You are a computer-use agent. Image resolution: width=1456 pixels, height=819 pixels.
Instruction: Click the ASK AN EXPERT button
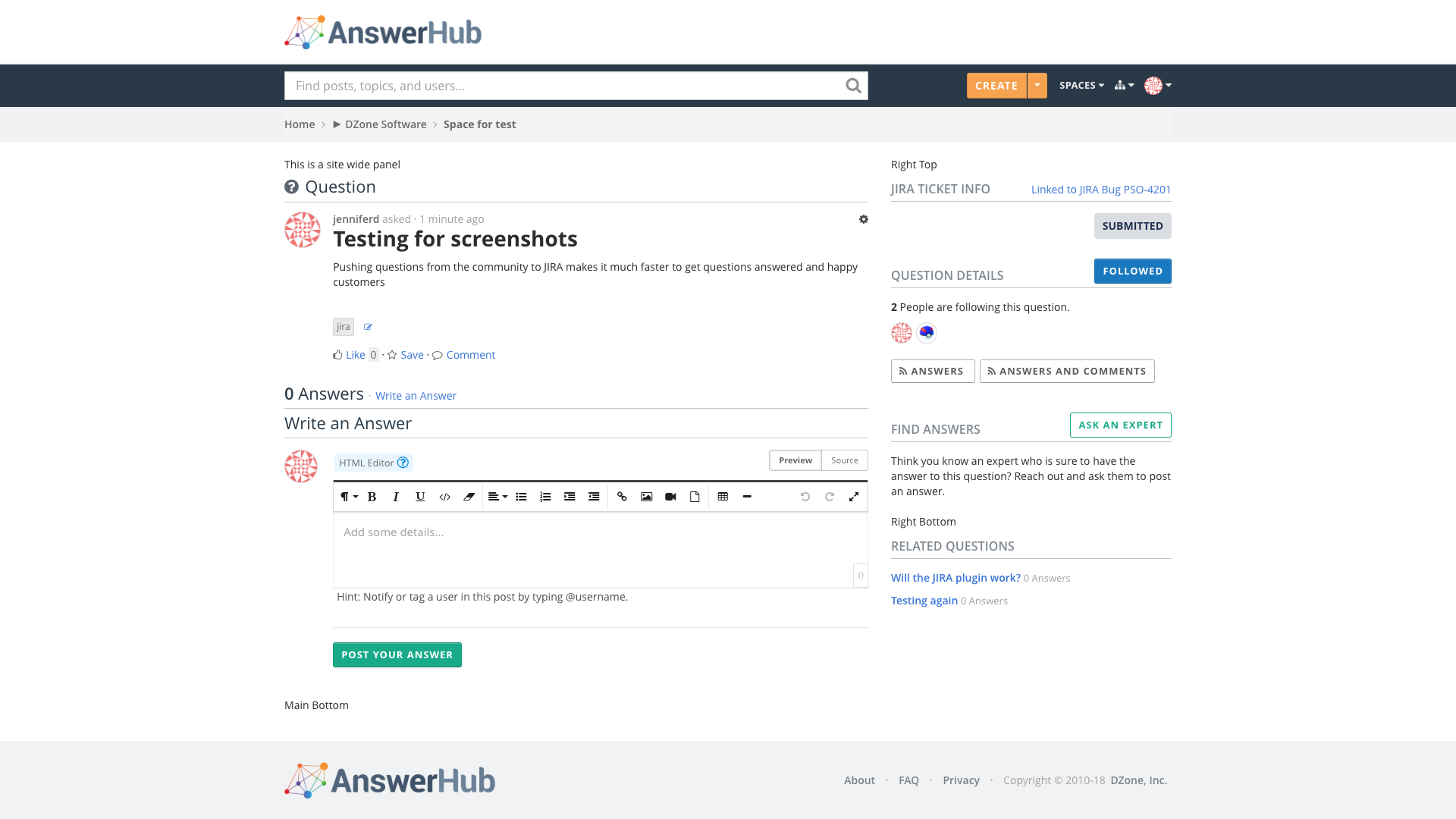point(1120,425)
